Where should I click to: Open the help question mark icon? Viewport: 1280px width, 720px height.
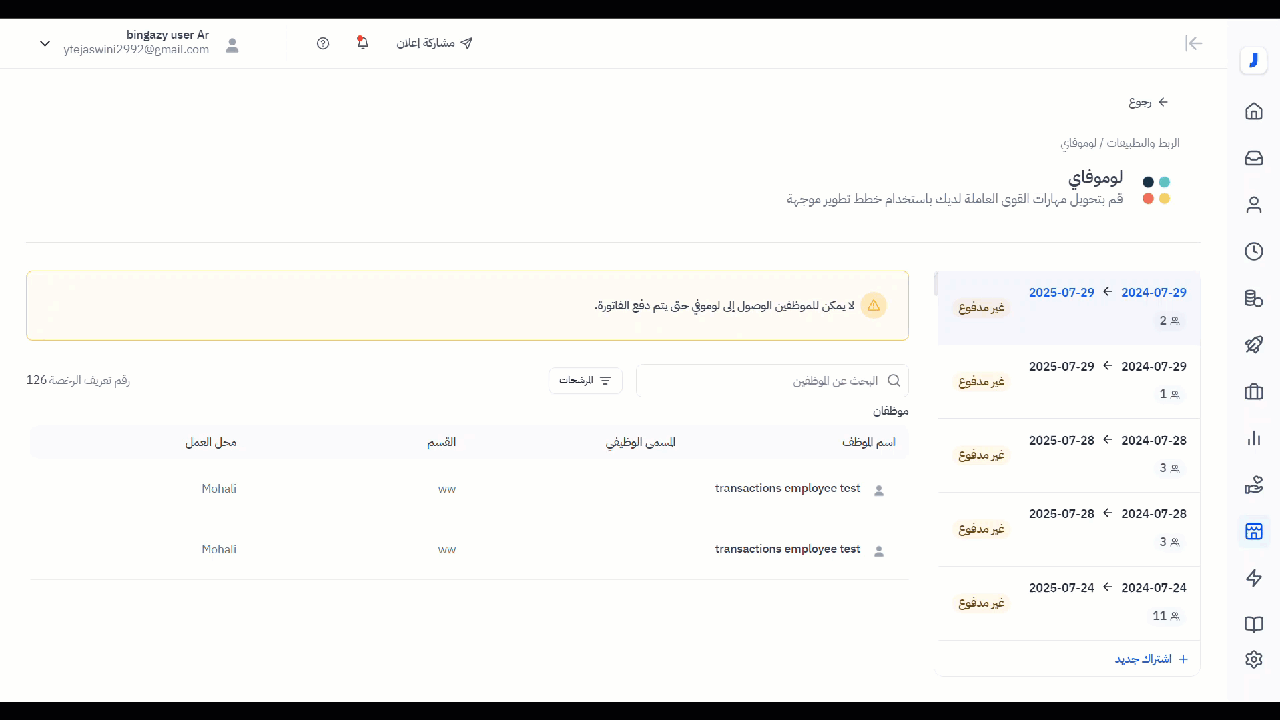(x=323, y=44)
